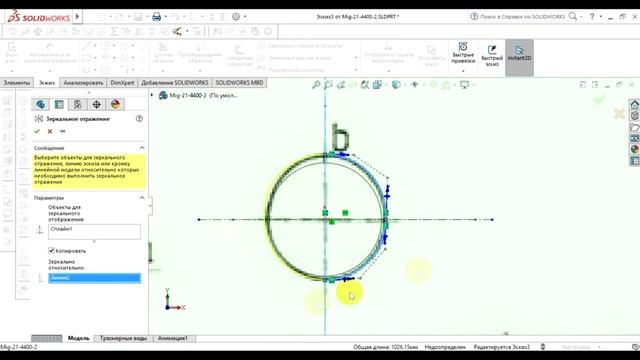Expand the SOLIDWORKS menu flyout arrow
This screenshot has height=360, width=640.
[x=77, y=17]
